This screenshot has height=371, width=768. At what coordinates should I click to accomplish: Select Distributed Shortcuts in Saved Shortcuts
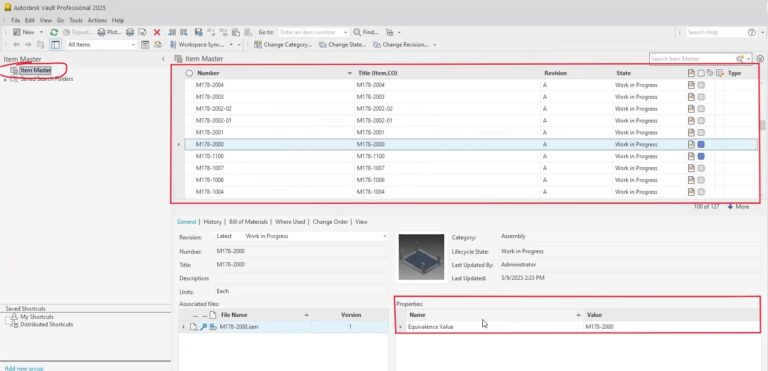click(47, 324)
